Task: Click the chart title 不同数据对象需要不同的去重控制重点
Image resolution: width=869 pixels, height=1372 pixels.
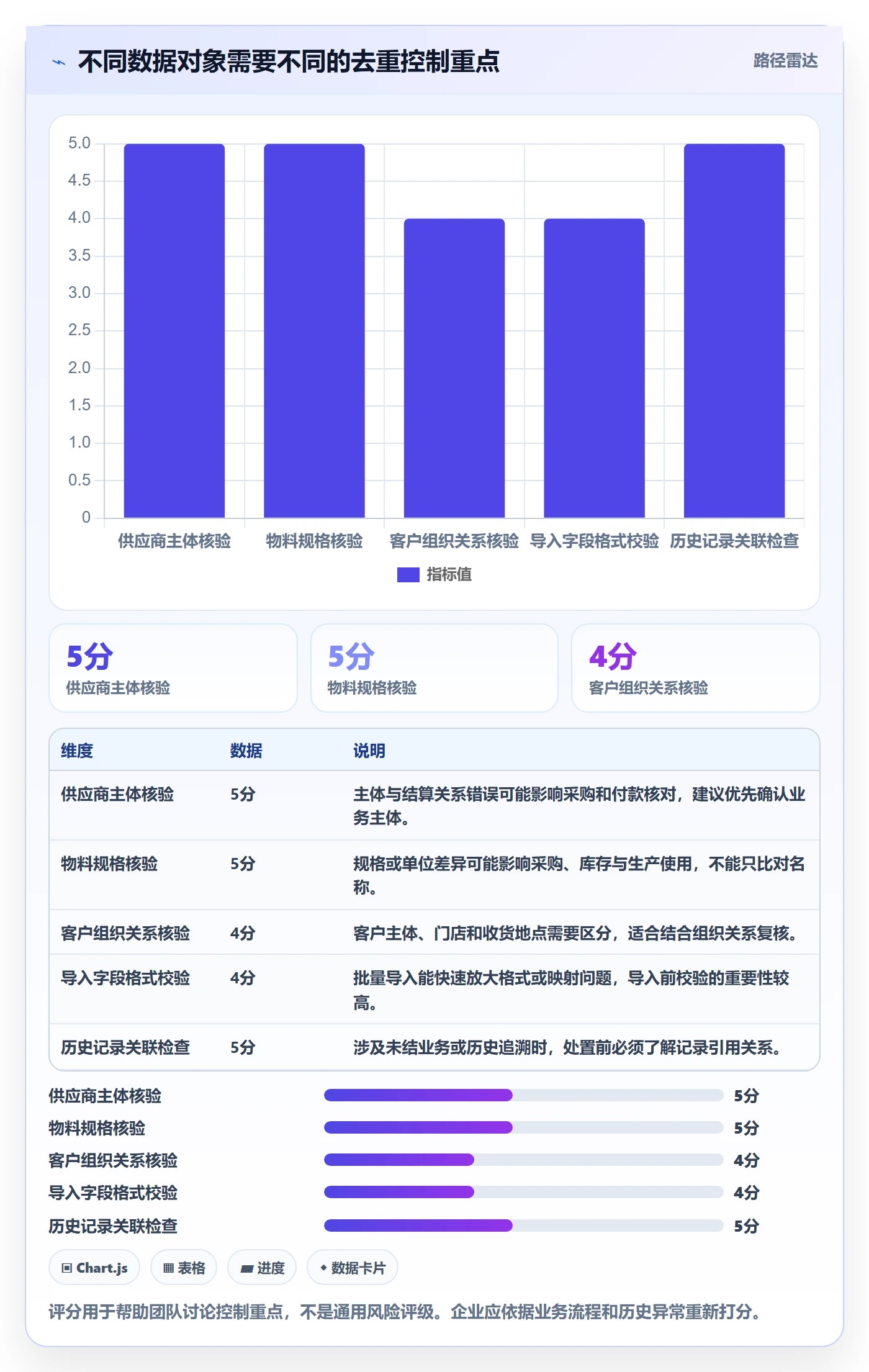Action: pos(289,61)
